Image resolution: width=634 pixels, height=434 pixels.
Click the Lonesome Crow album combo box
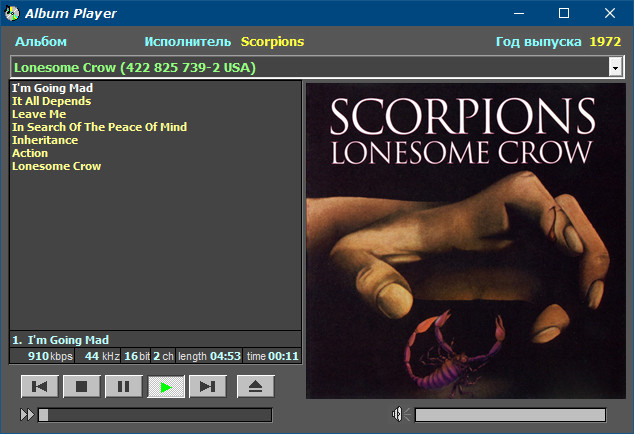tap(317, 67)
